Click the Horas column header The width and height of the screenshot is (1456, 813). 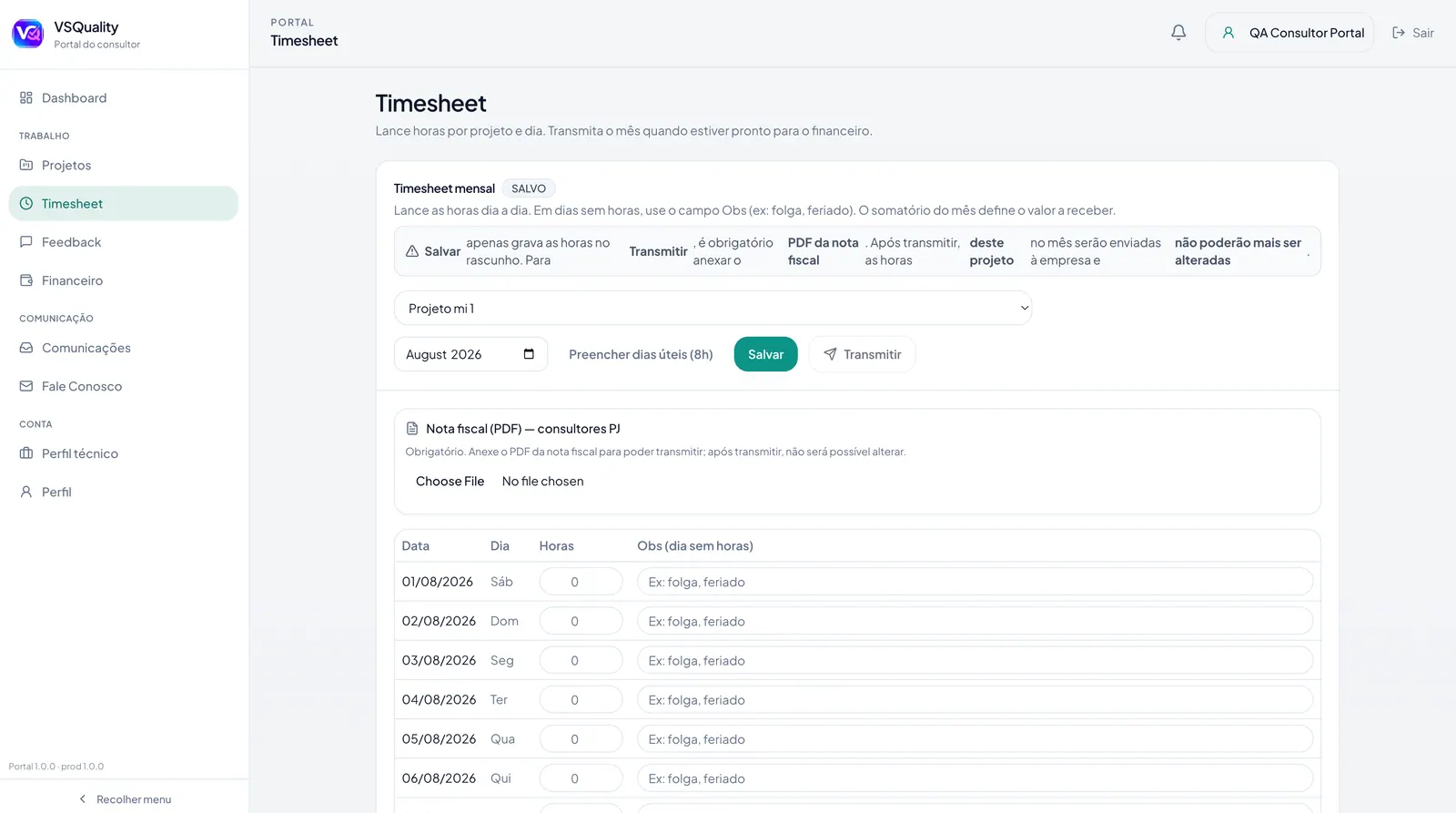pos(556,545)
